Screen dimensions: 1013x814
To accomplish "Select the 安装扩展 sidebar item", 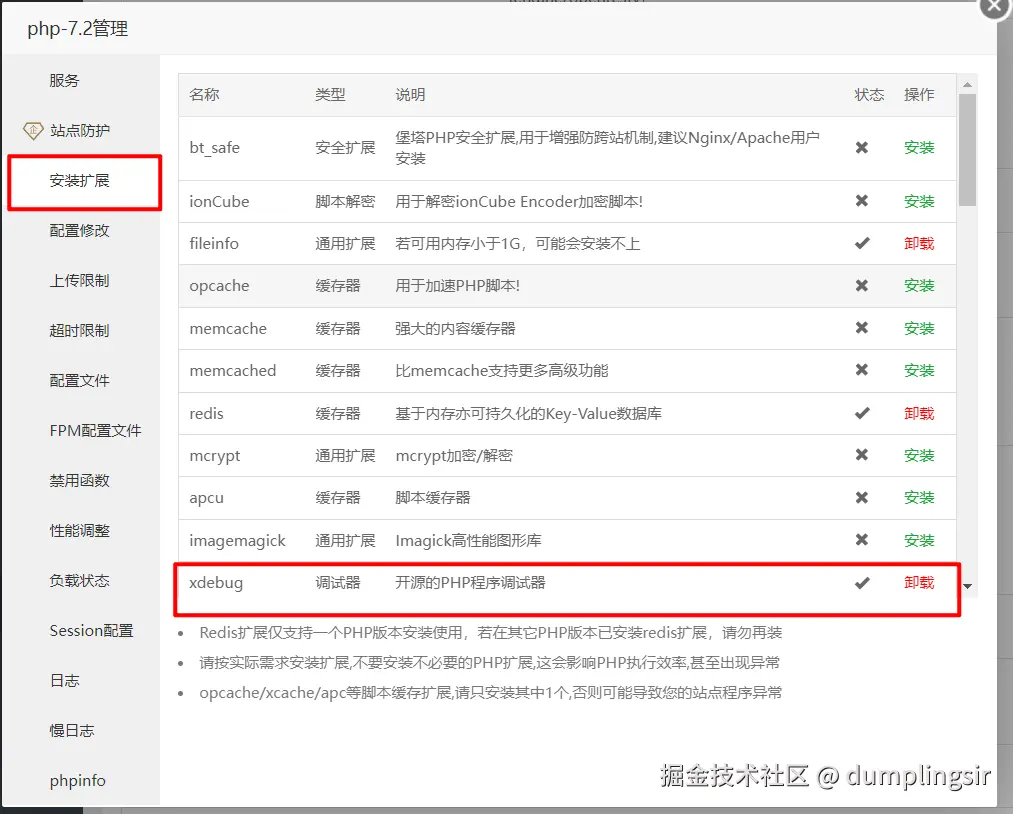I will [x=79, y=180].
